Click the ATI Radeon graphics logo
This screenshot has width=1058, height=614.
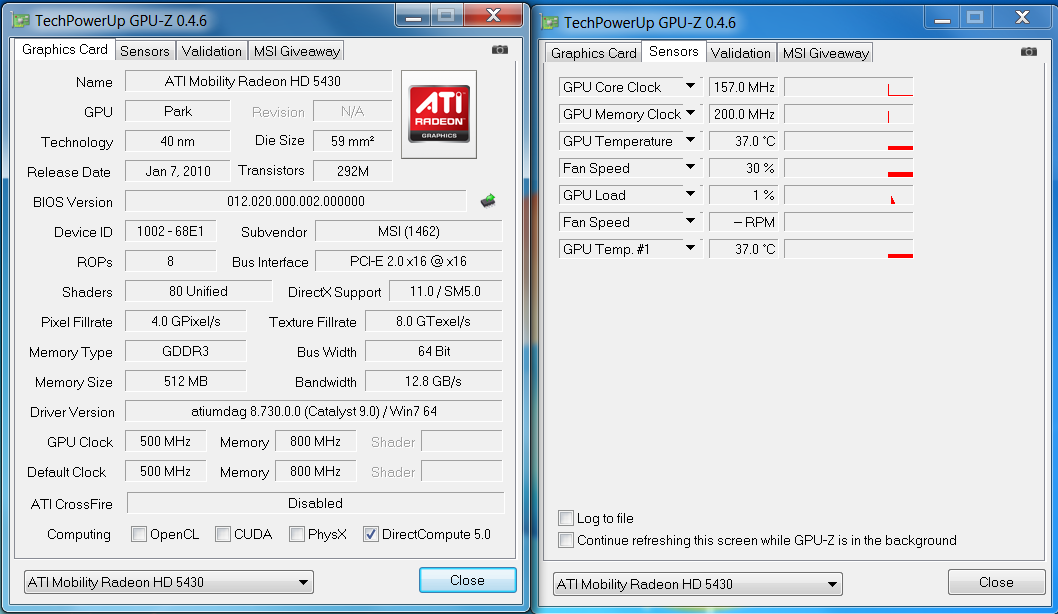439,114
